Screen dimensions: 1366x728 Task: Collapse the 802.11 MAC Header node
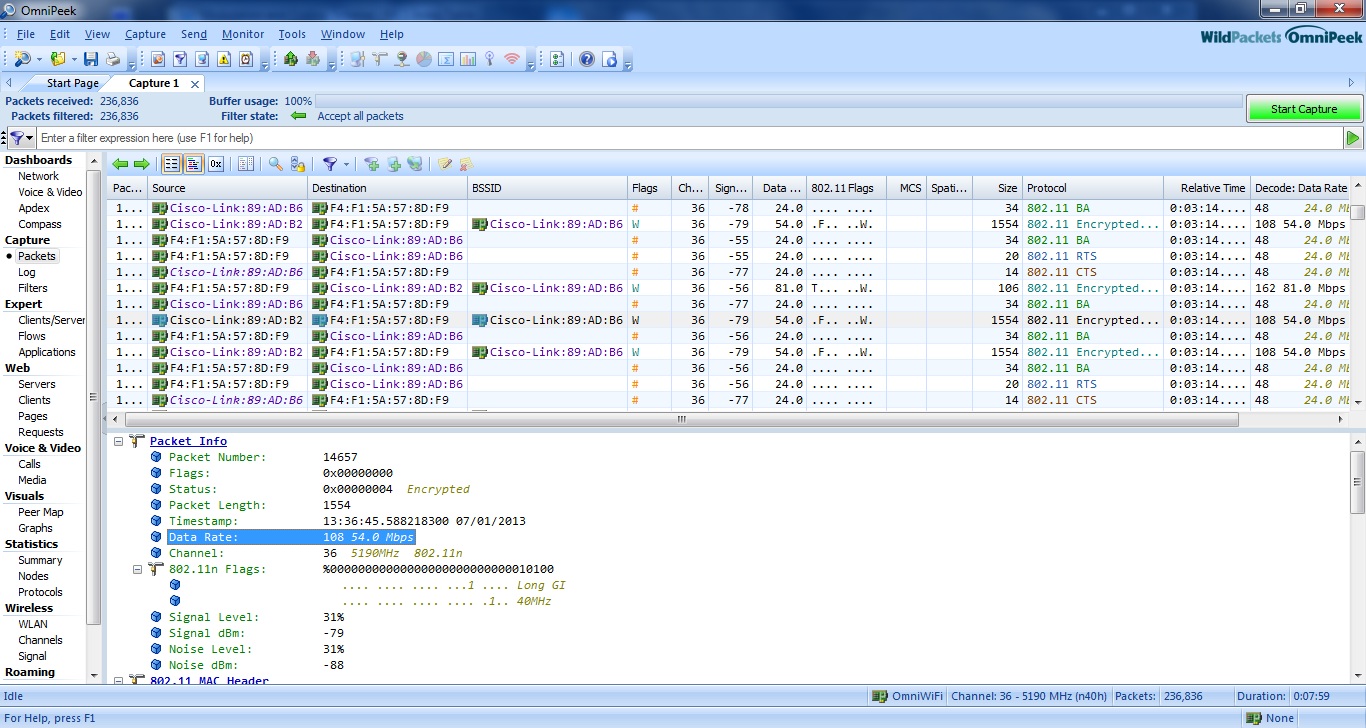(x=119, y=681)
